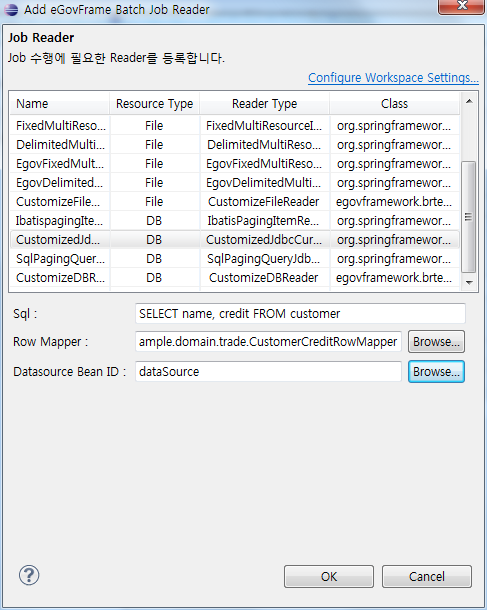
Task: Grab the reader table vertical scrollbar thumb
Action: 468,217
